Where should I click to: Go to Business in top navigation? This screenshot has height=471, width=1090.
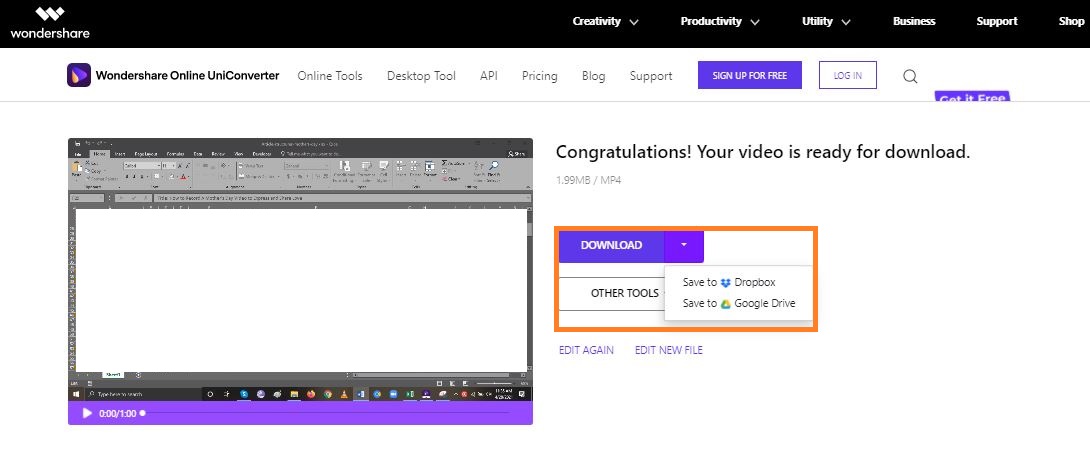coord(913,22)
